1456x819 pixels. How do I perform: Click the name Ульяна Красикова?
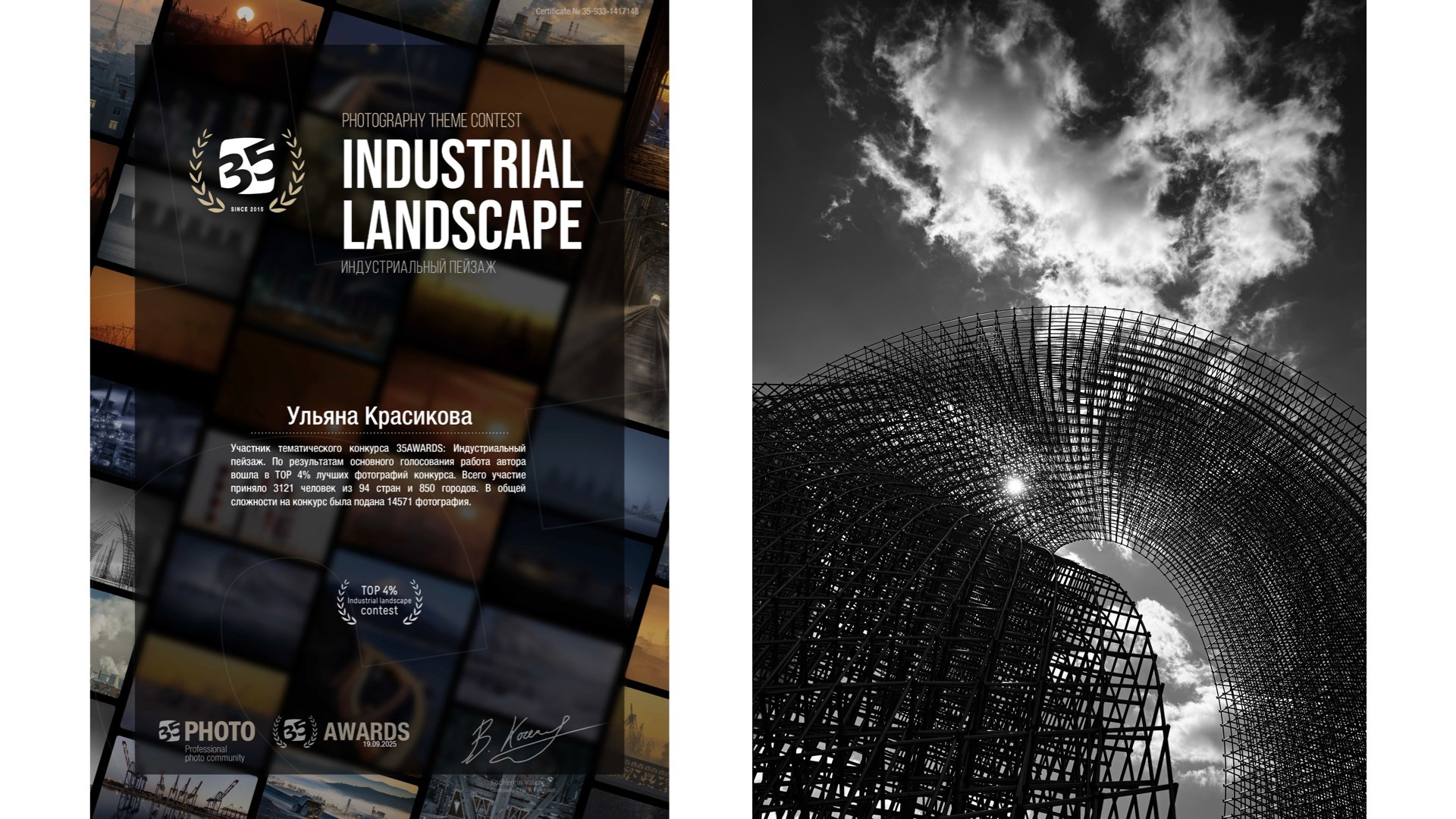[379, 416]
